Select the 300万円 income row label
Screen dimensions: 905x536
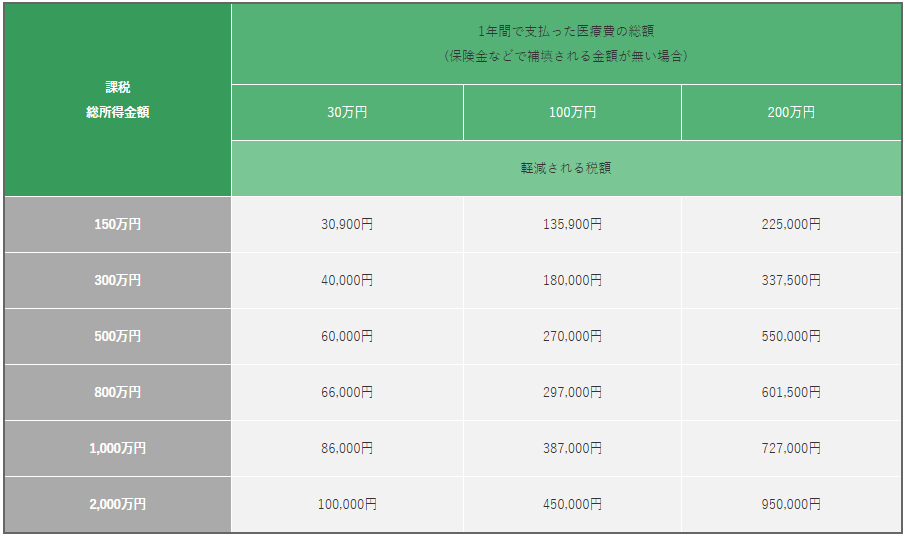click(x=118, y=280)
